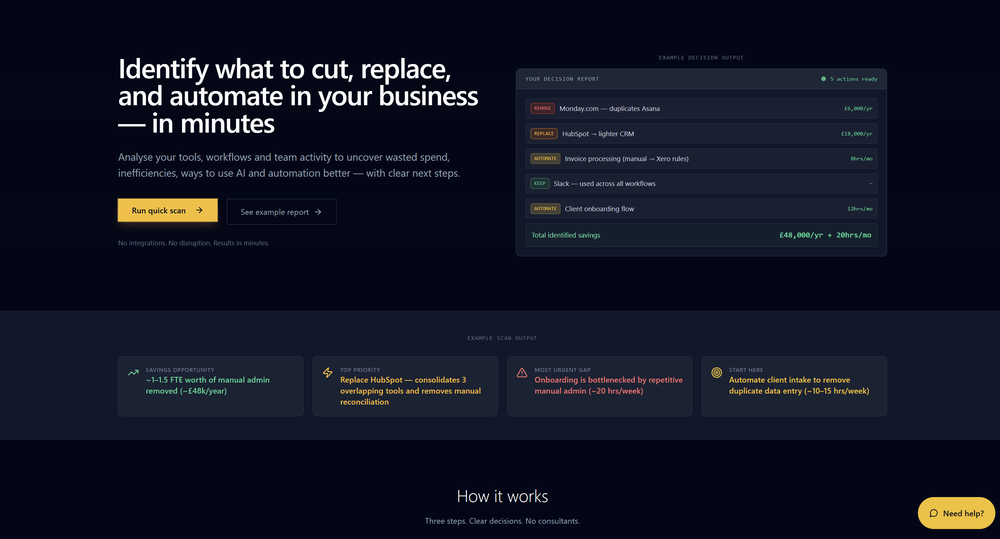Image resolution: width=1000 pixels, height=539 pixels.
Task: Open the Need help? chat widget
Action: [958, 513]
